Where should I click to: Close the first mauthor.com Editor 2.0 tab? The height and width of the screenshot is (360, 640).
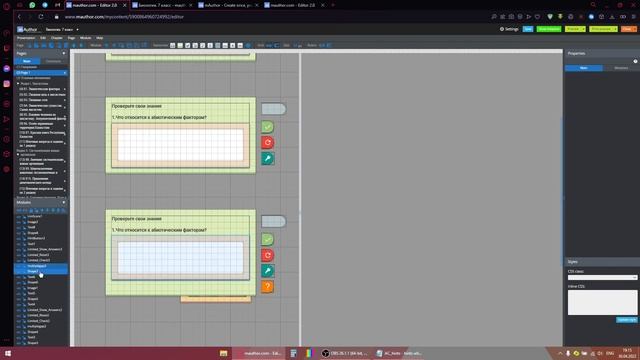click(125, 5)
